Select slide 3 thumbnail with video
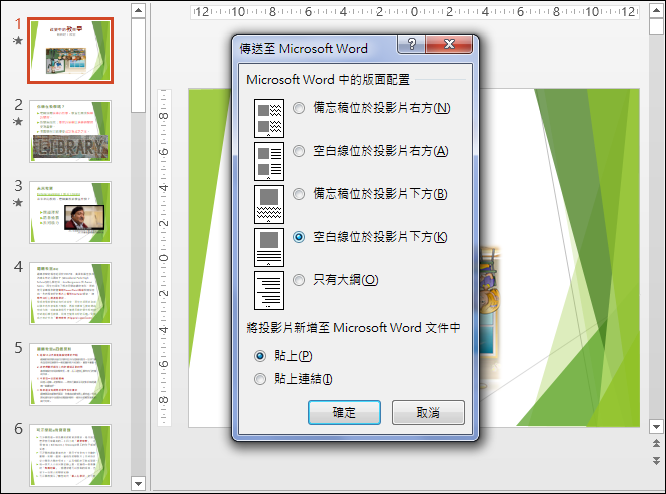The width and height of the screenshot is (666, 494). [x=71, y=212]
